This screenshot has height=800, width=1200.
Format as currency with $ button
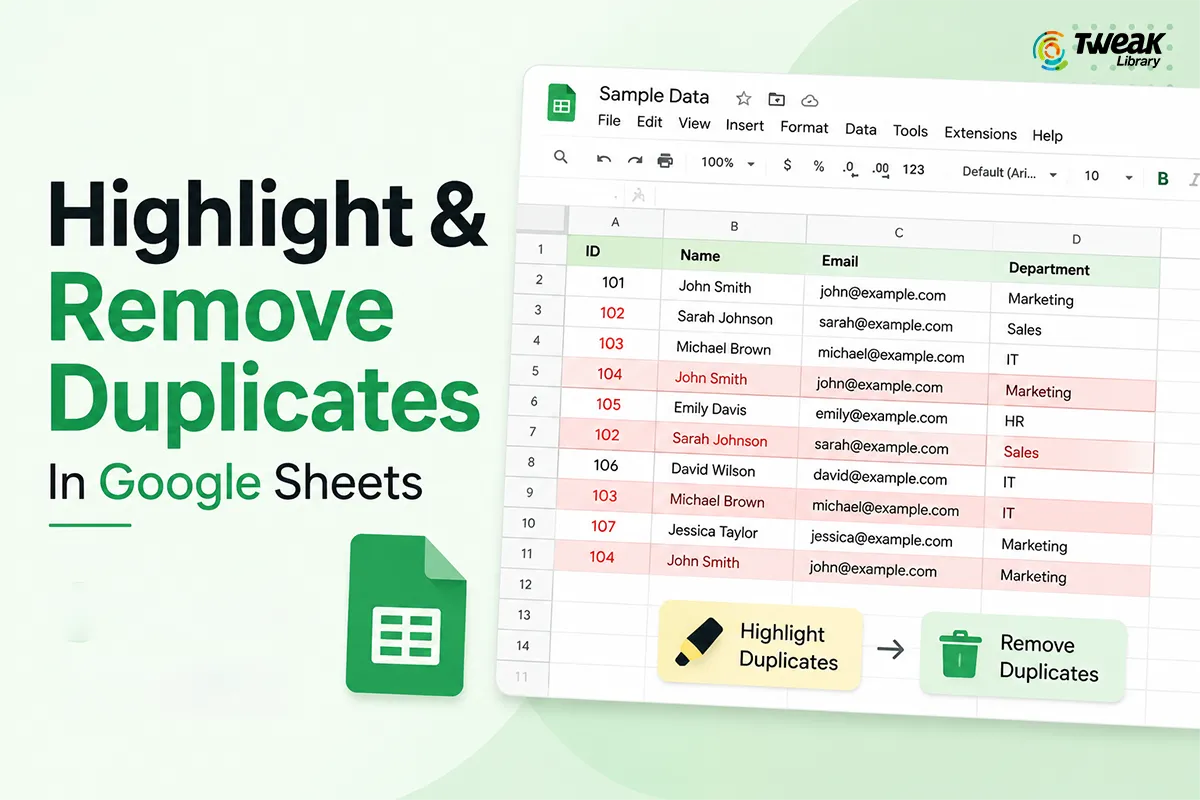pyautogui.click(x=787, y=165)
